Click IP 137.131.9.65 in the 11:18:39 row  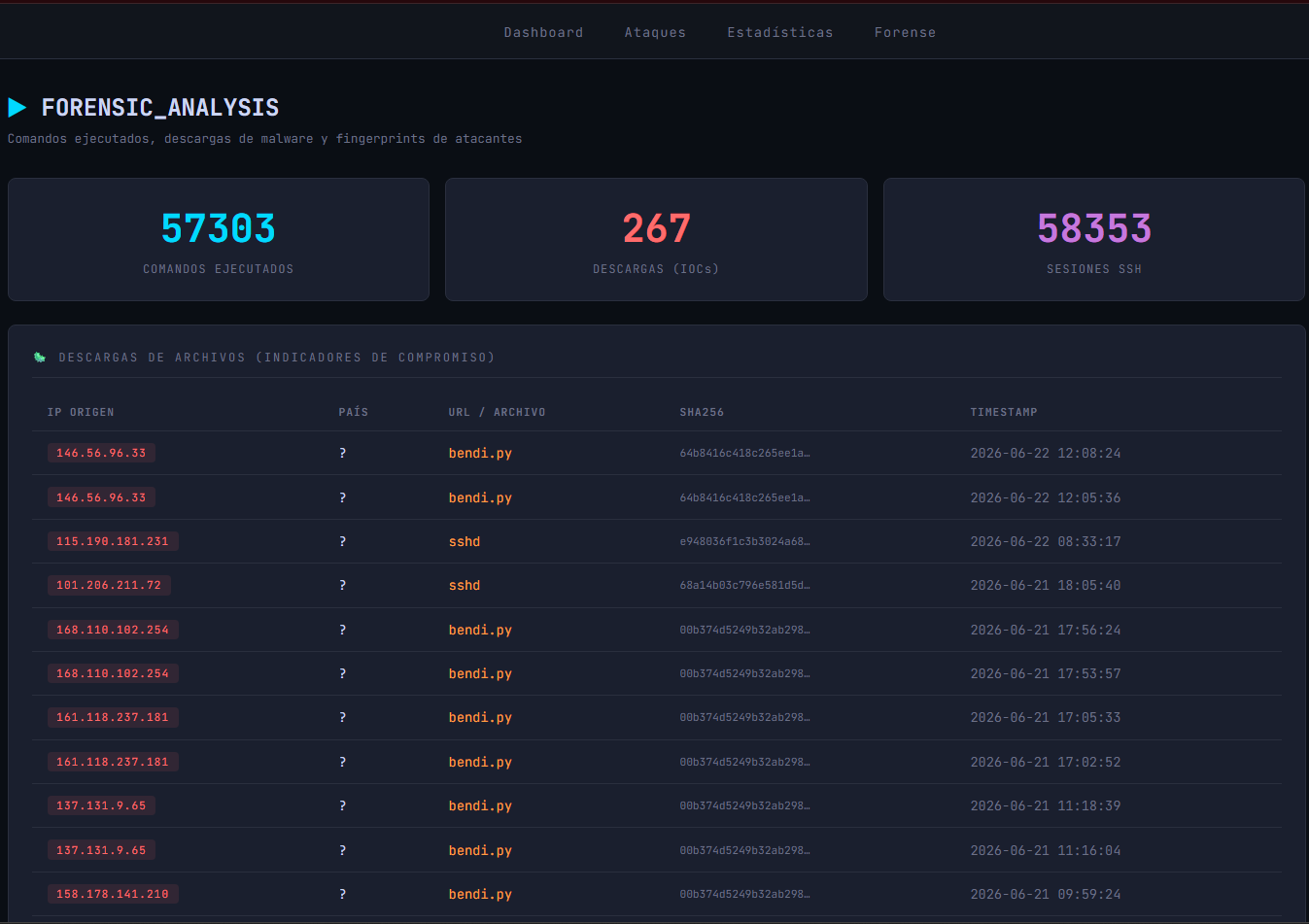coord(101,805)
